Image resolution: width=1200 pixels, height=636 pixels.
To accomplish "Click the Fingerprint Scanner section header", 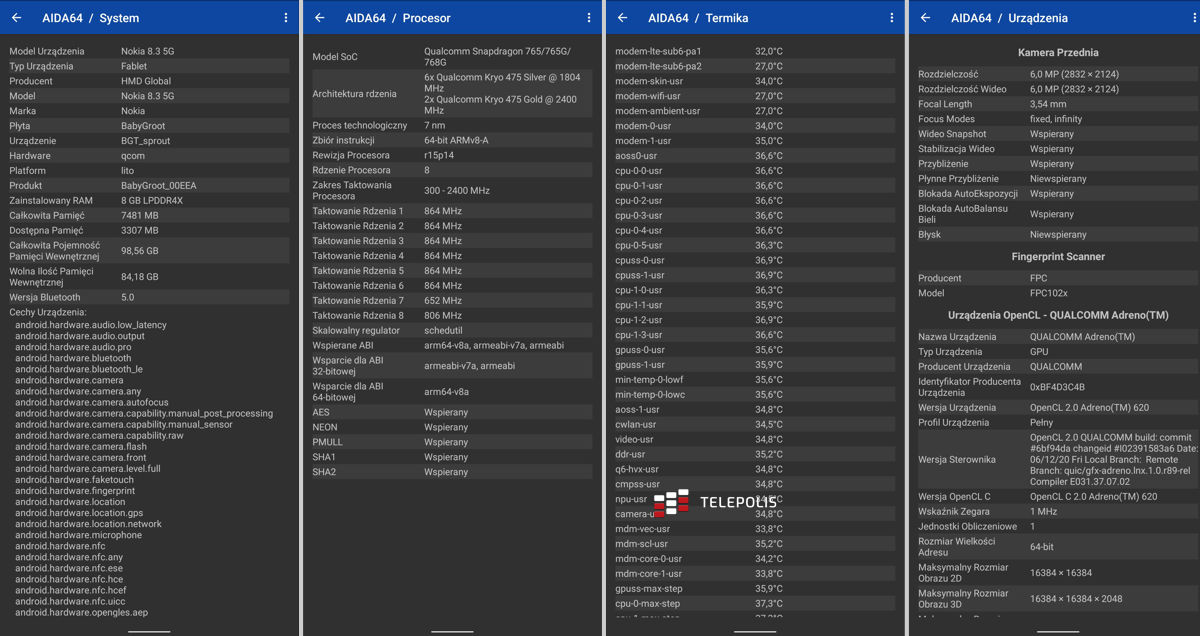I will coord(1057,257).
